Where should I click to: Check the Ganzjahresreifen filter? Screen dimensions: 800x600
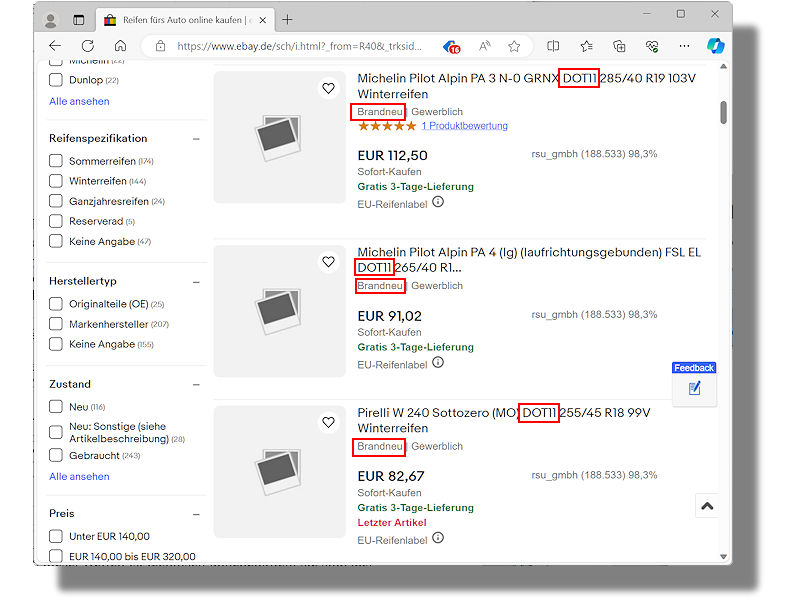tap(56, 201)
